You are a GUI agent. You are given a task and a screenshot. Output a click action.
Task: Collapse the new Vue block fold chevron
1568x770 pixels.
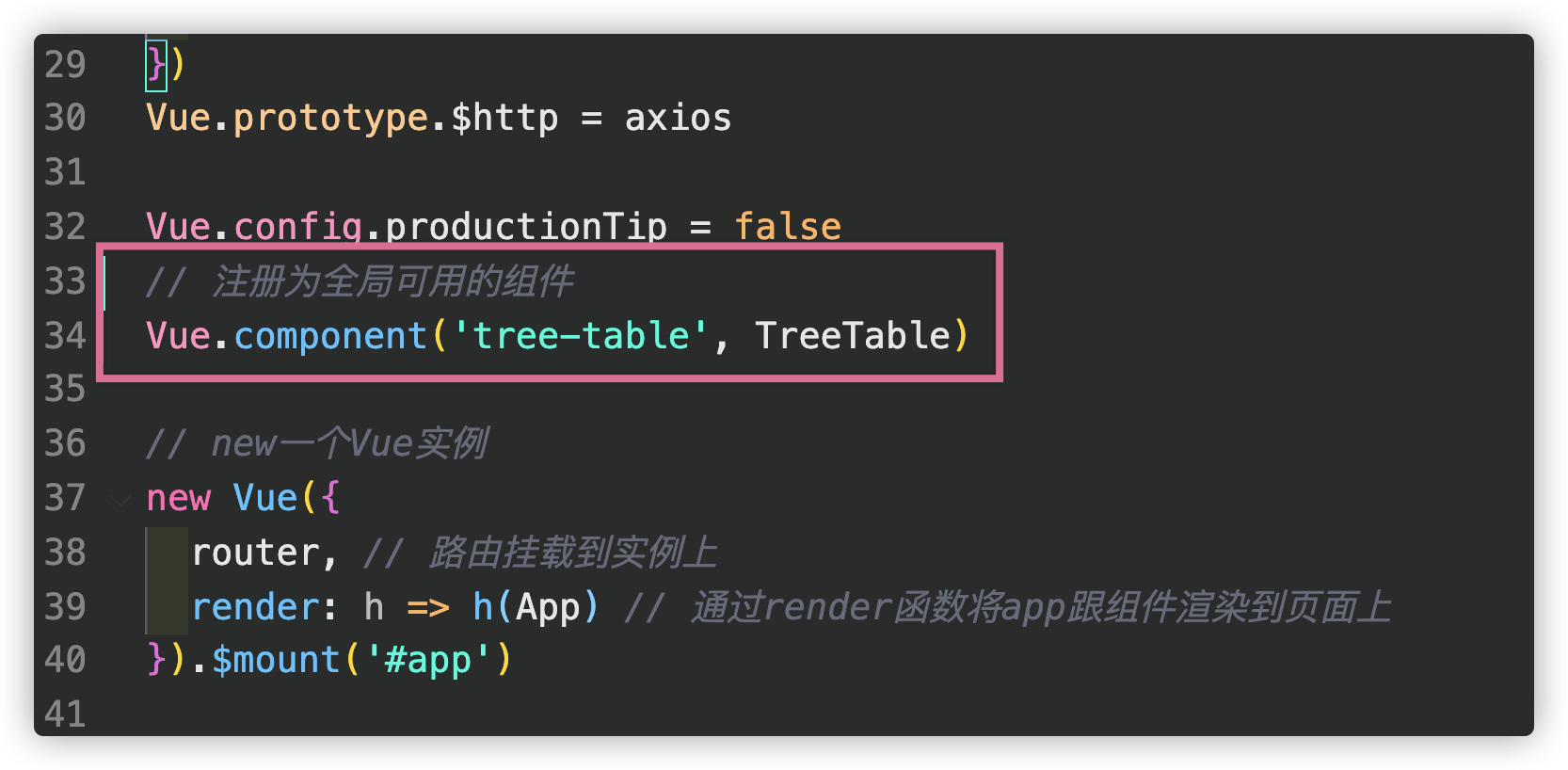coord(120,500)
